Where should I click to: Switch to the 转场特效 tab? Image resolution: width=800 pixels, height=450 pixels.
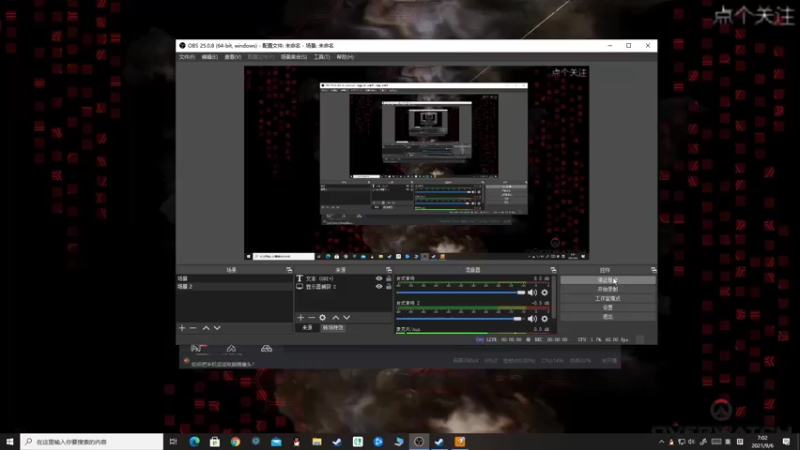[x=333, y=328]
